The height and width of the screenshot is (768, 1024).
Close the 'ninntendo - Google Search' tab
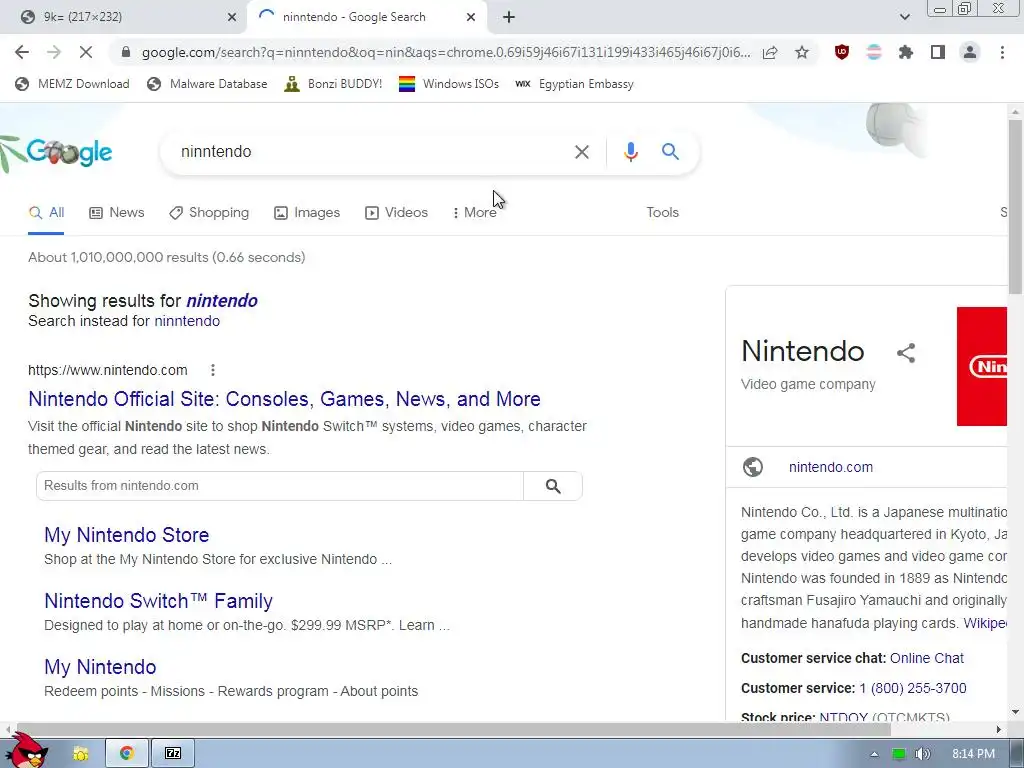coord(471,17)
